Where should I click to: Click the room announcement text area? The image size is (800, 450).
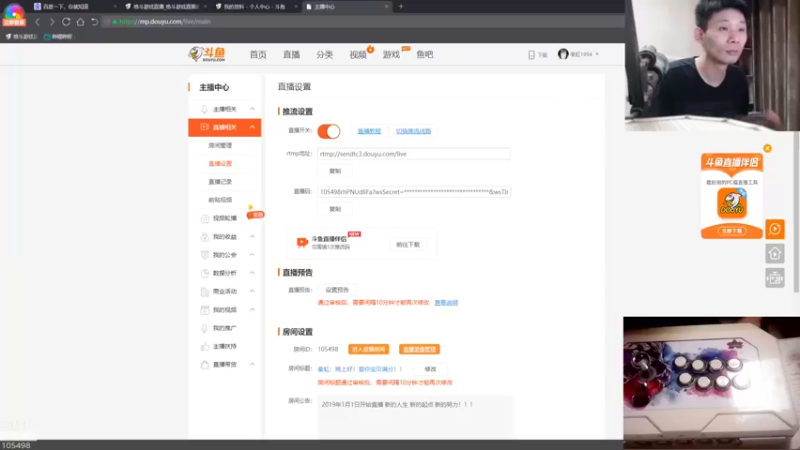(415, 417)
